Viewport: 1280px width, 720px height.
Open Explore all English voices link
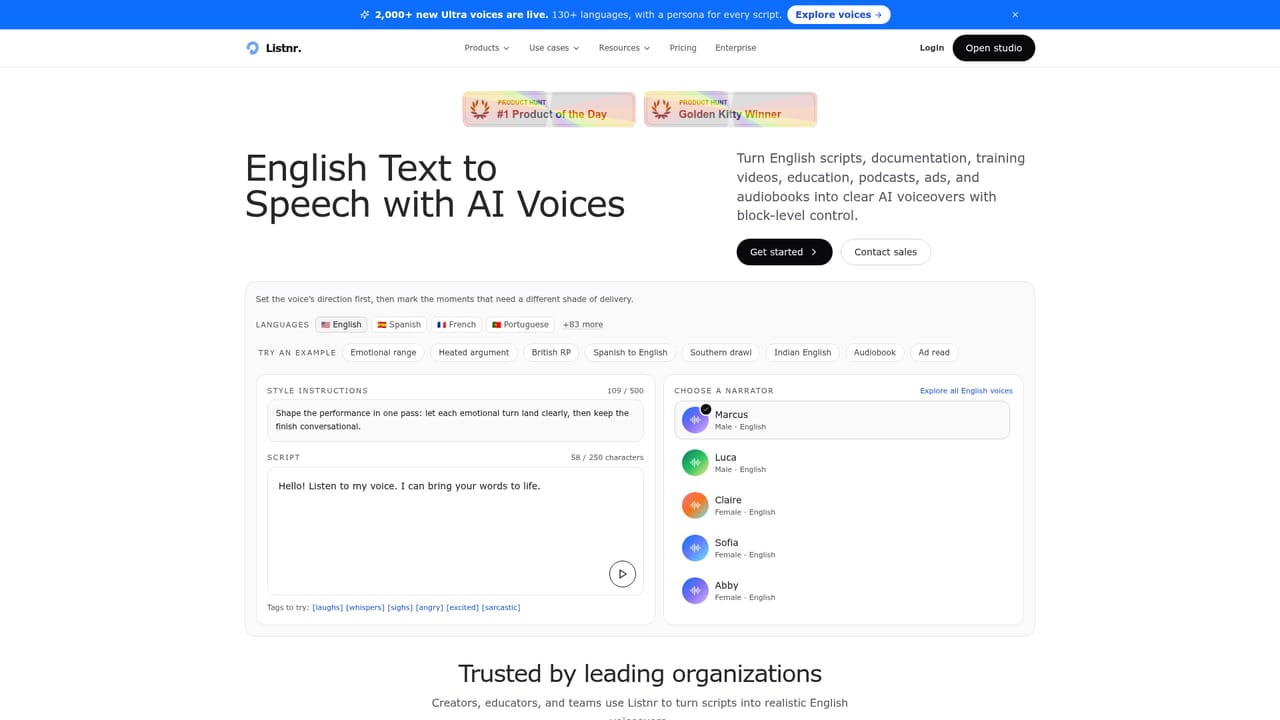pyautogui.click(x=966, y=391)
